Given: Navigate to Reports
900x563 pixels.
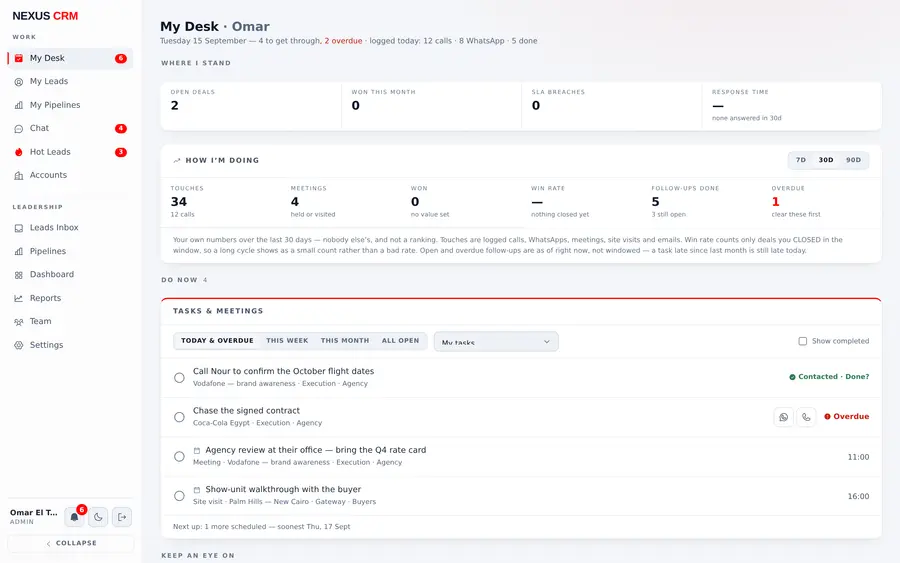Looking at the screenshot, I should click(71, 298).
